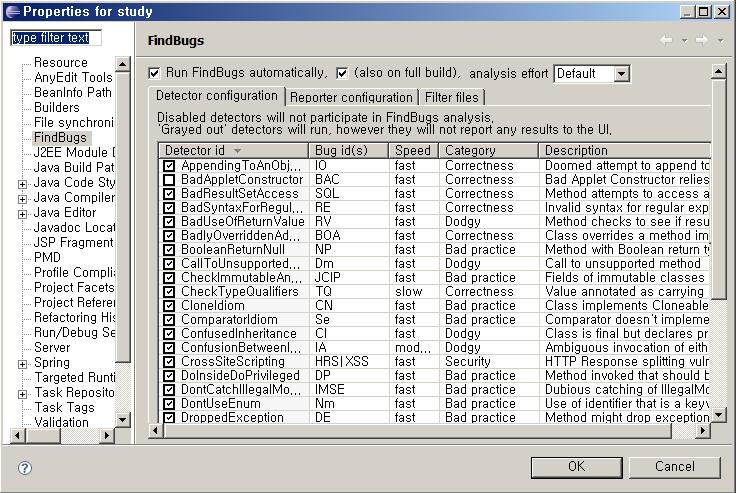Click the type filter text field
Screen dimensions: 736x493
(x=56, y=38)
